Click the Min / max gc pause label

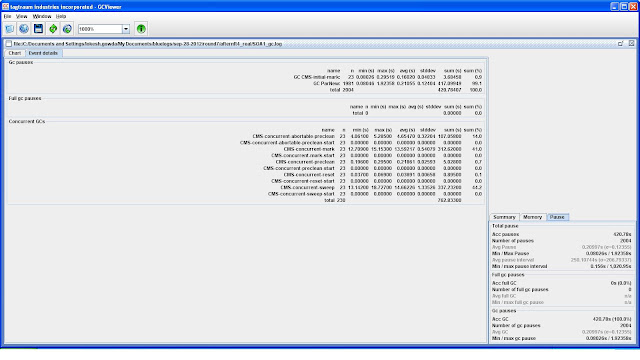[x=513, y=338]
